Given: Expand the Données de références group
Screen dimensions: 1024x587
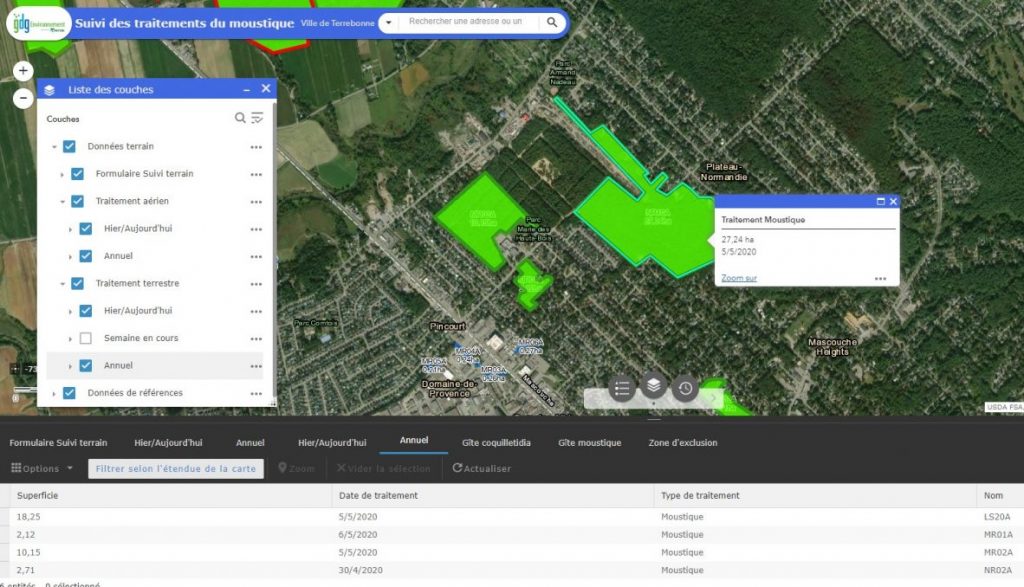Looking at the screenshot, I should (54, 393).
